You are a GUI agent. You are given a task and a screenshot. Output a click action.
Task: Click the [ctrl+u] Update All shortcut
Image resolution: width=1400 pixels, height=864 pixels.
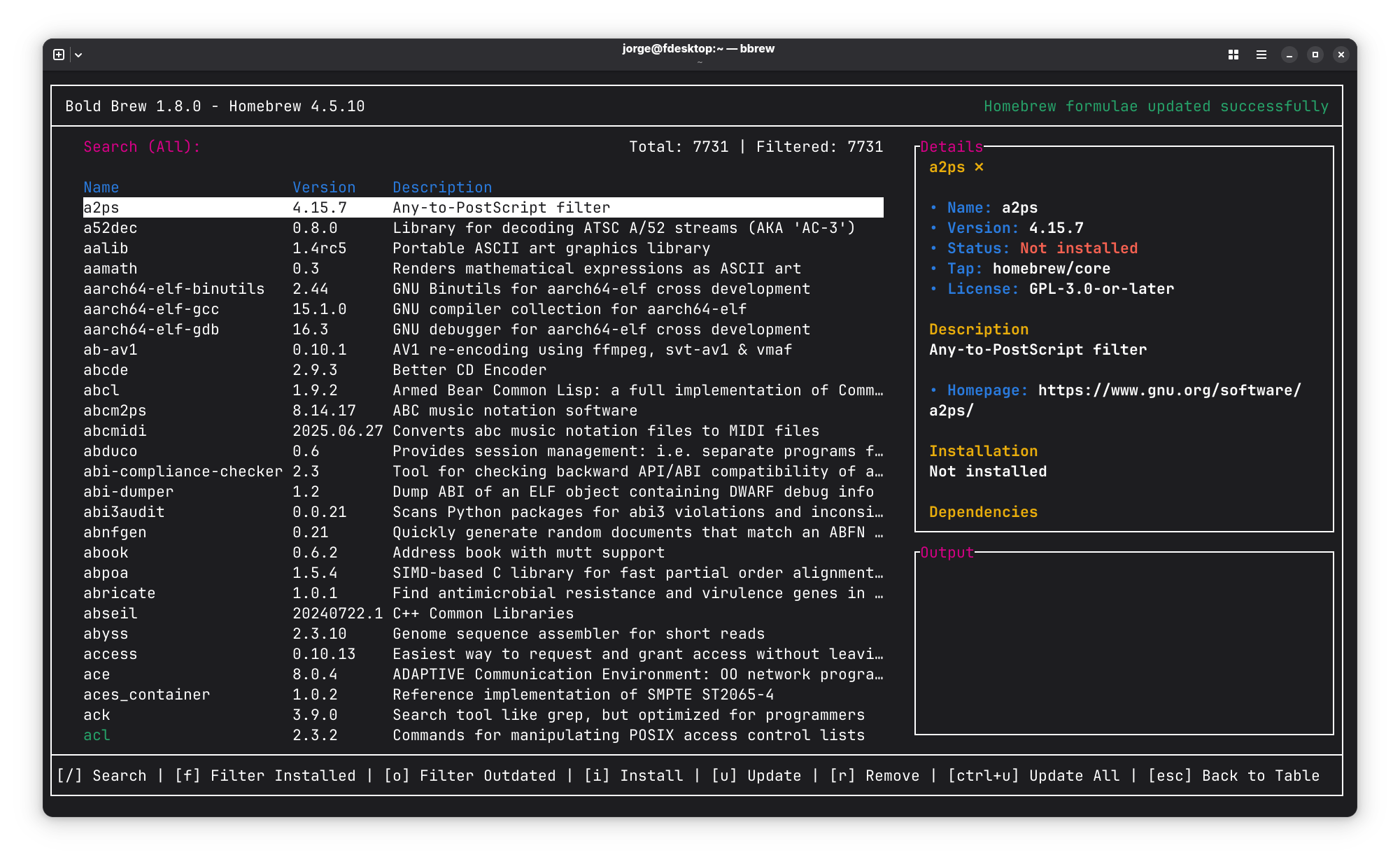(x=1034, y=776)
